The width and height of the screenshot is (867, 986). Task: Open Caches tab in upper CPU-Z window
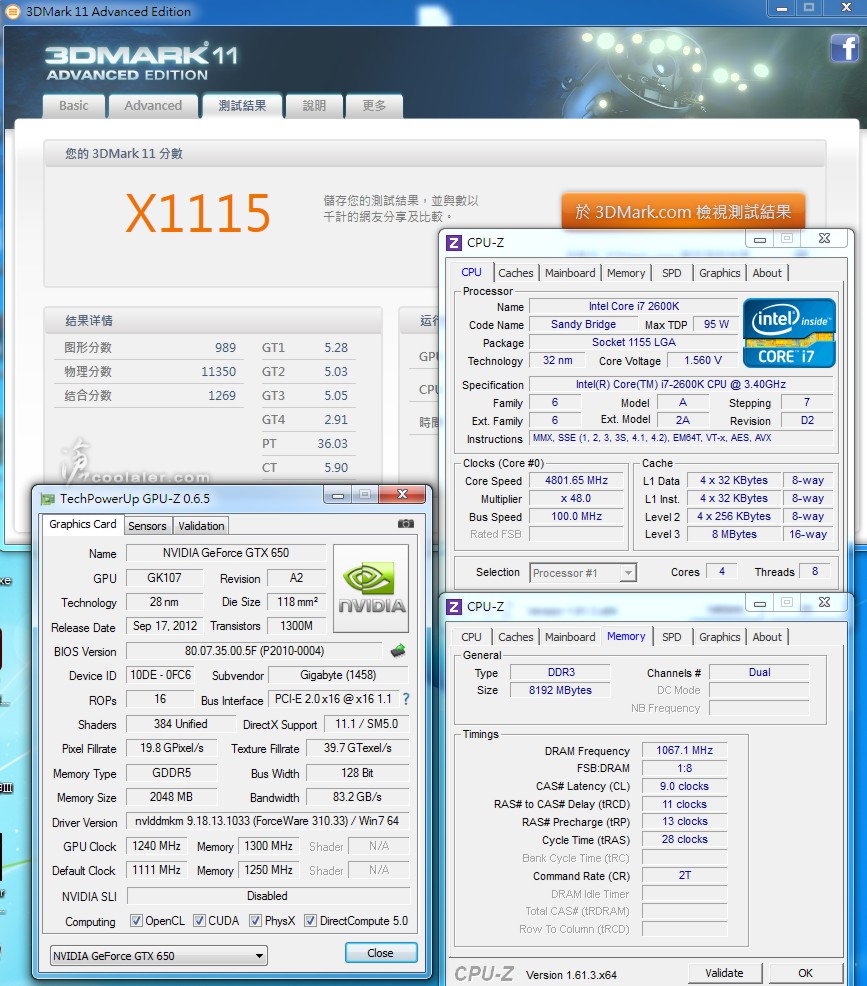tap(516, 273)
